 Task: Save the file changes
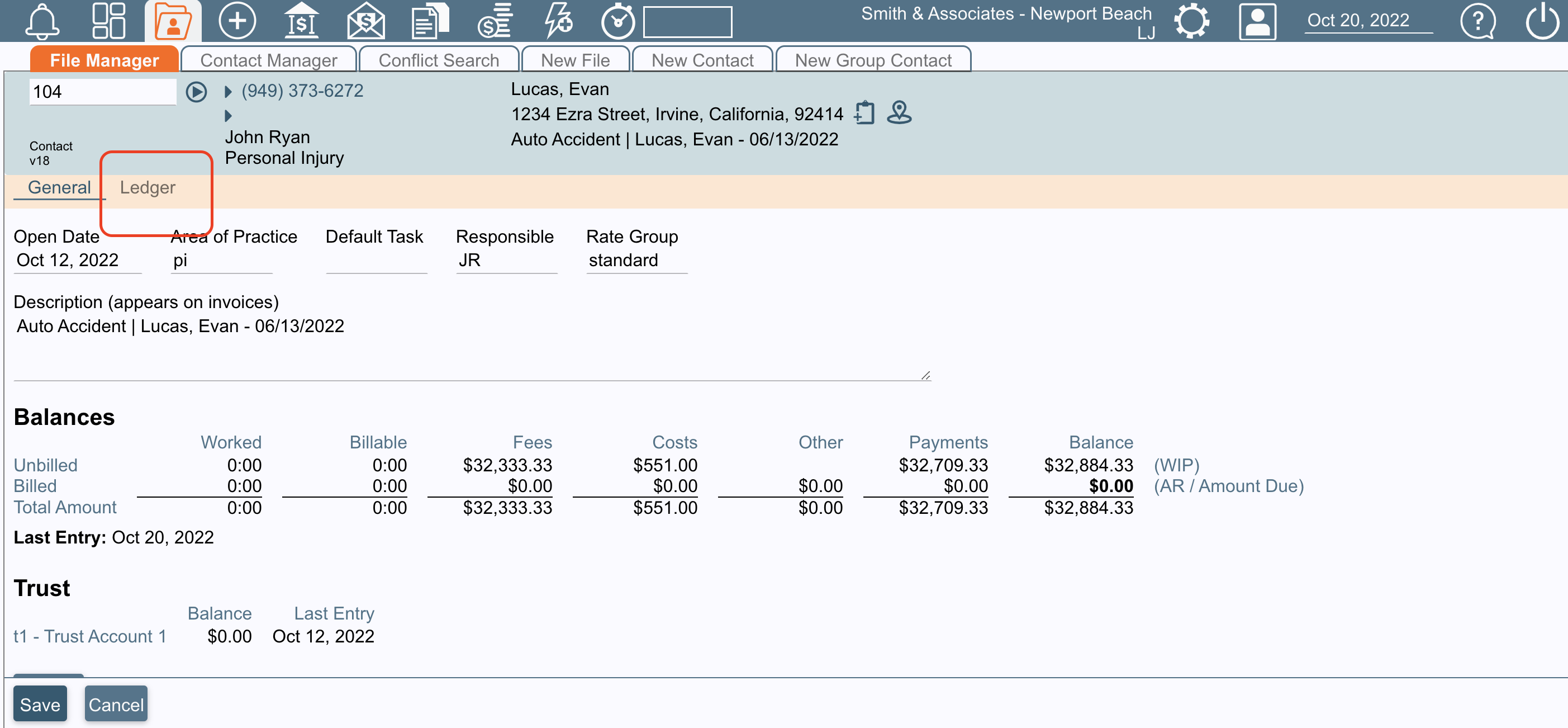[40, 703]
